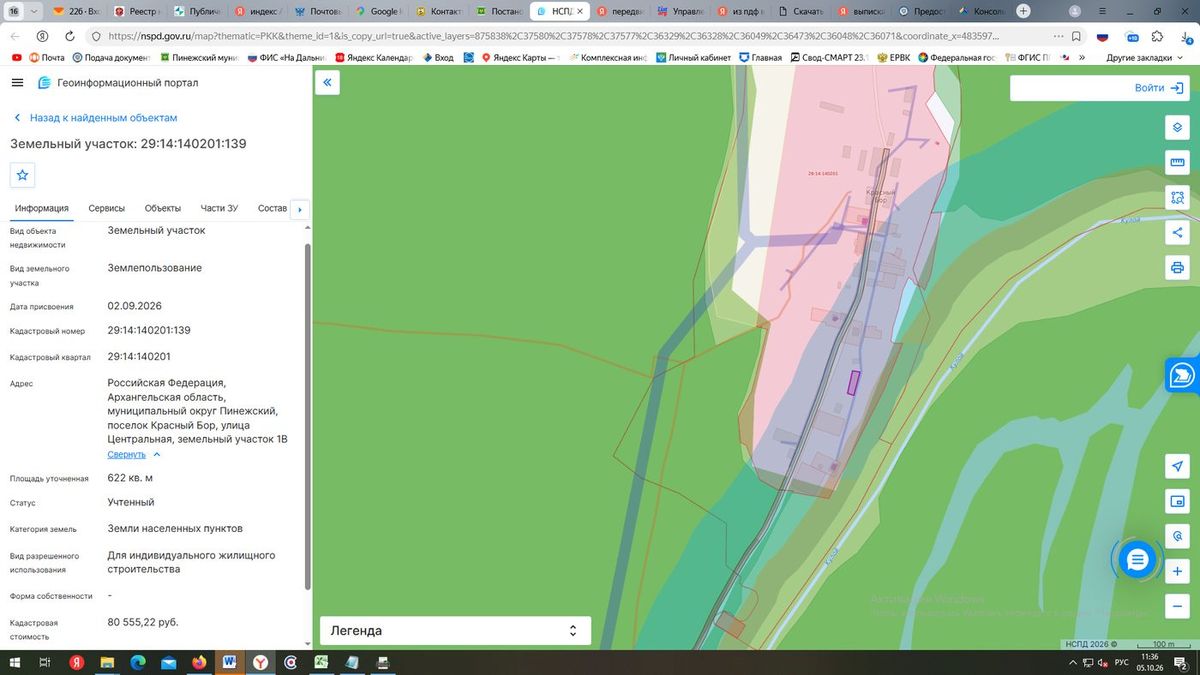Add the land plot to favorites (star)
This screenshot has height=675, width=1200.
[23, 175]
